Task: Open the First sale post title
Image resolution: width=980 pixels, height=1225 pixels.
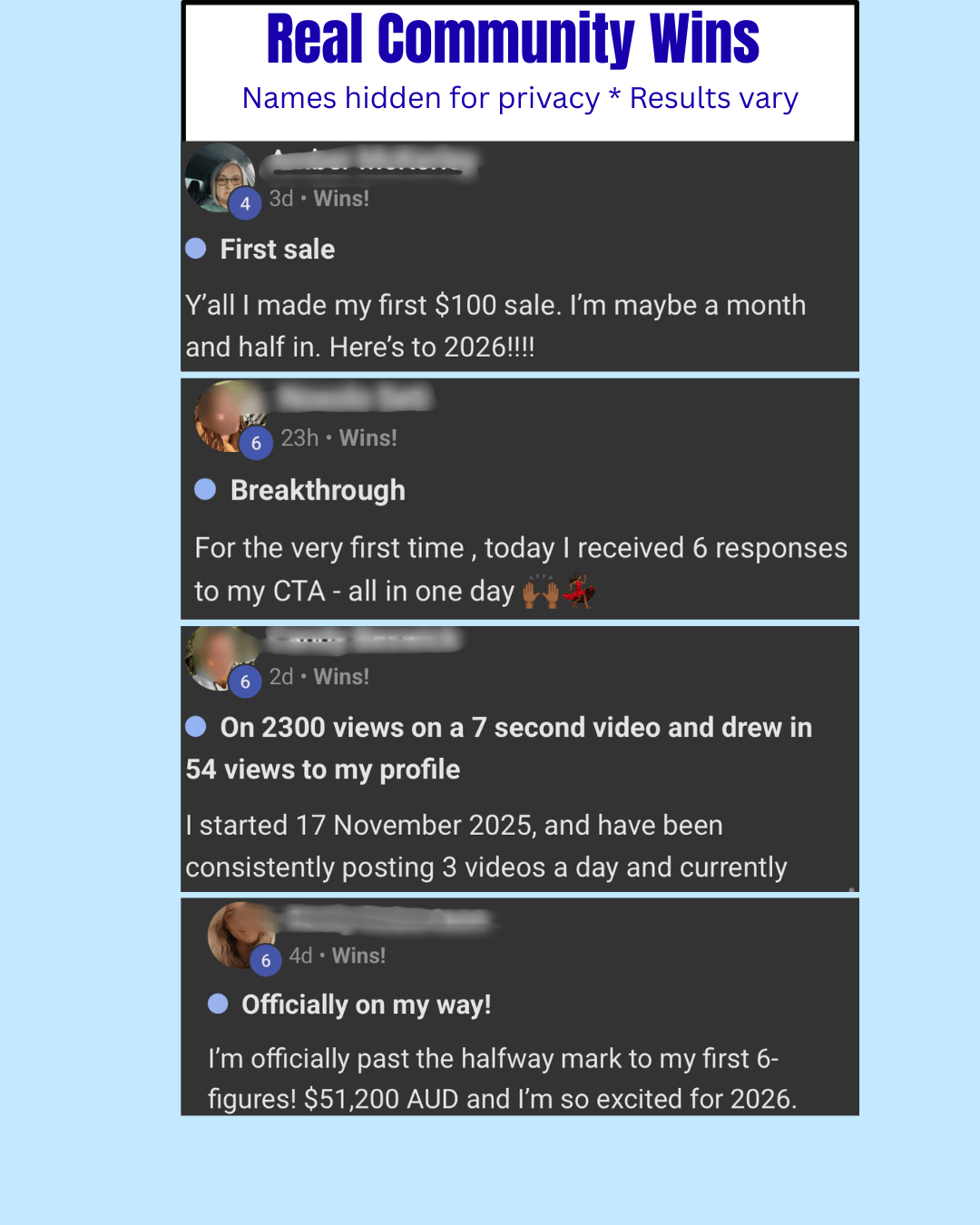Action: click(278, 250)
